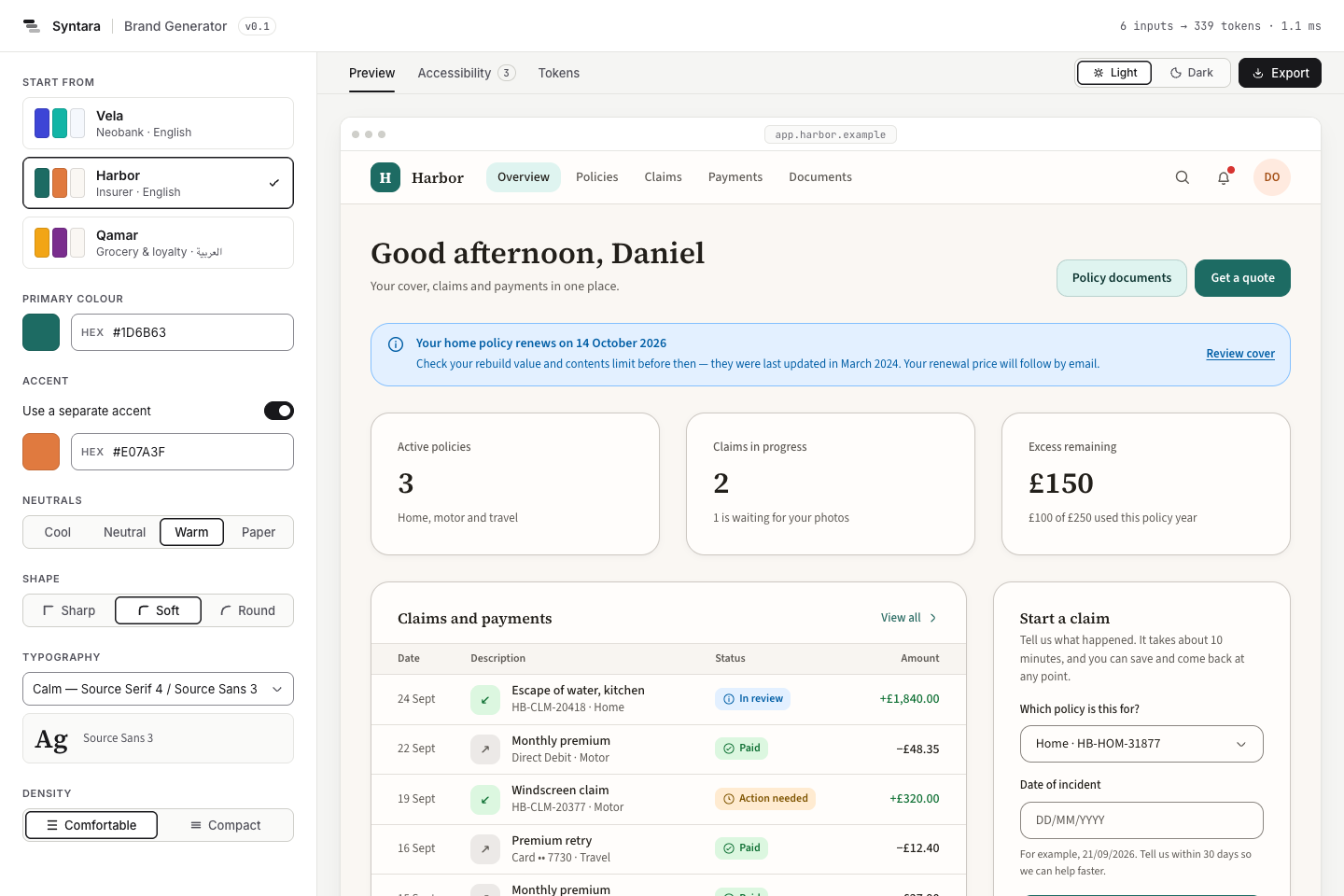Click the DO user avatar
Viewport: 1344px width, 896px height.
(1272, 177)
